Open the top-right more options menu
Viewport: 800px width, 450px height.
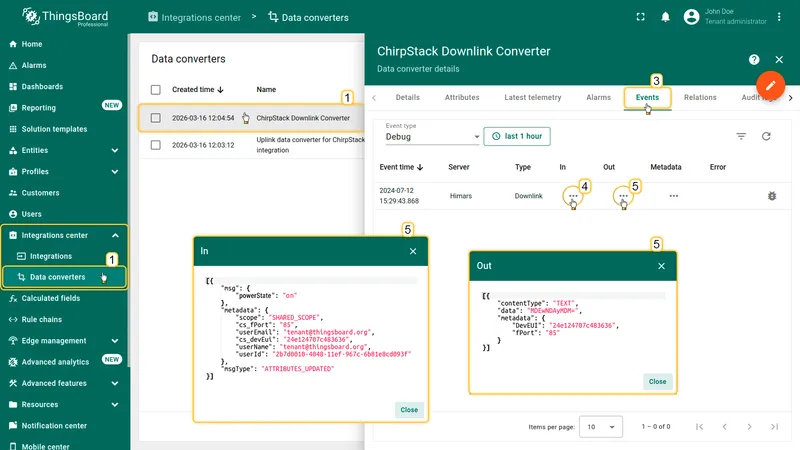pyautogui.click(x=779, y=17)
